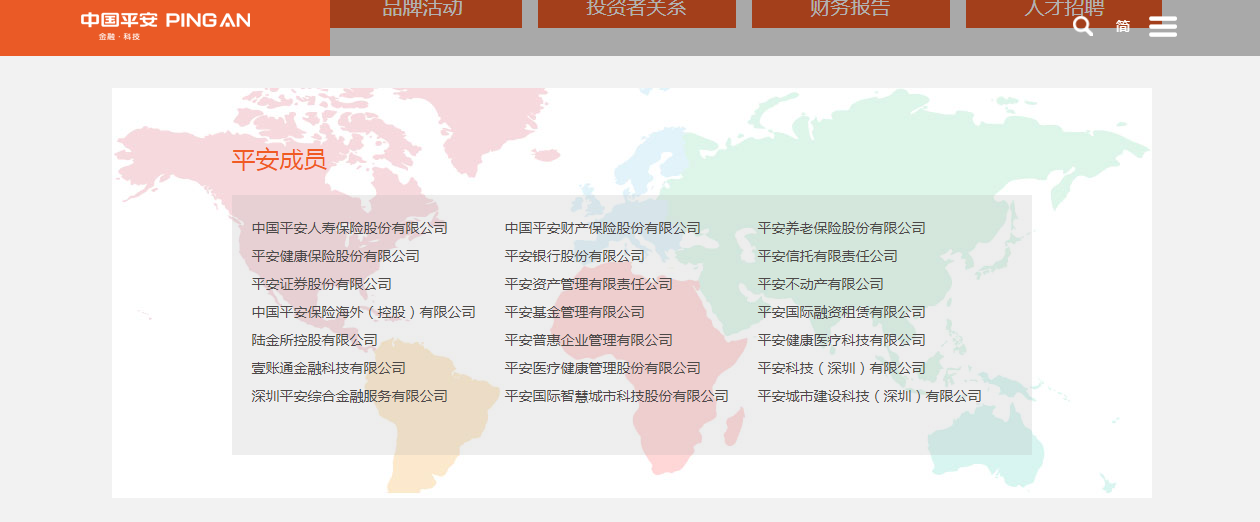
Task: Open 平安健康医疗科技有限公司 link
Action: pyautogui.click(x=842, y=340)
